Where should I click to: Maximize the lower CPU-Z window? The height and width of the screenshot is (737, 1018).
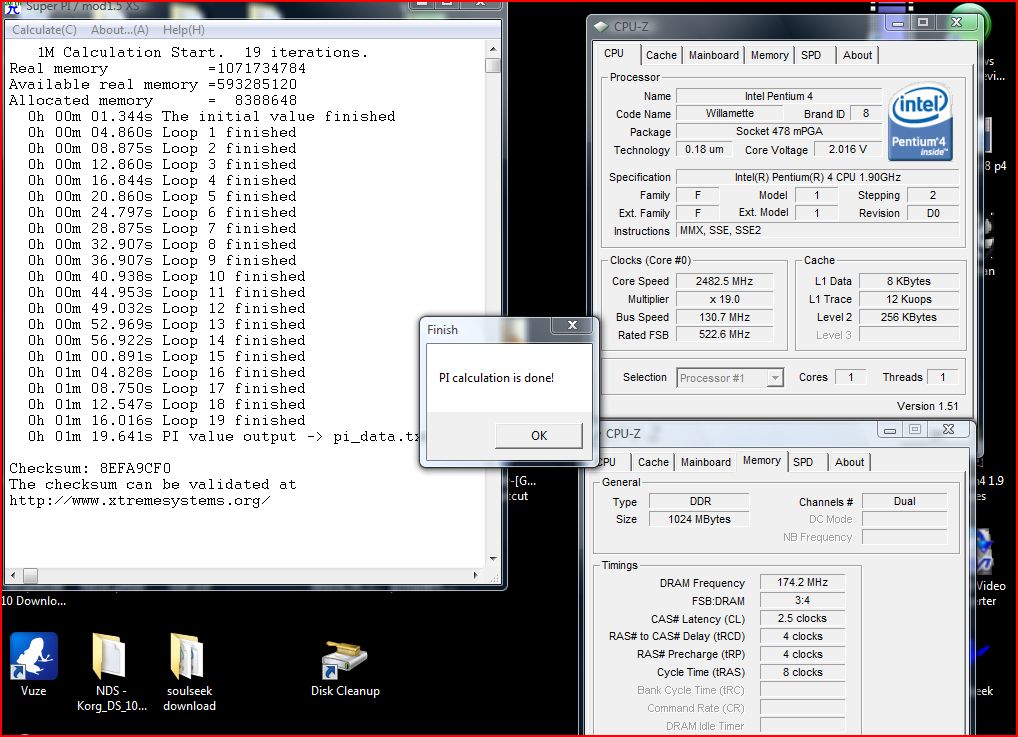pos(915,429)
